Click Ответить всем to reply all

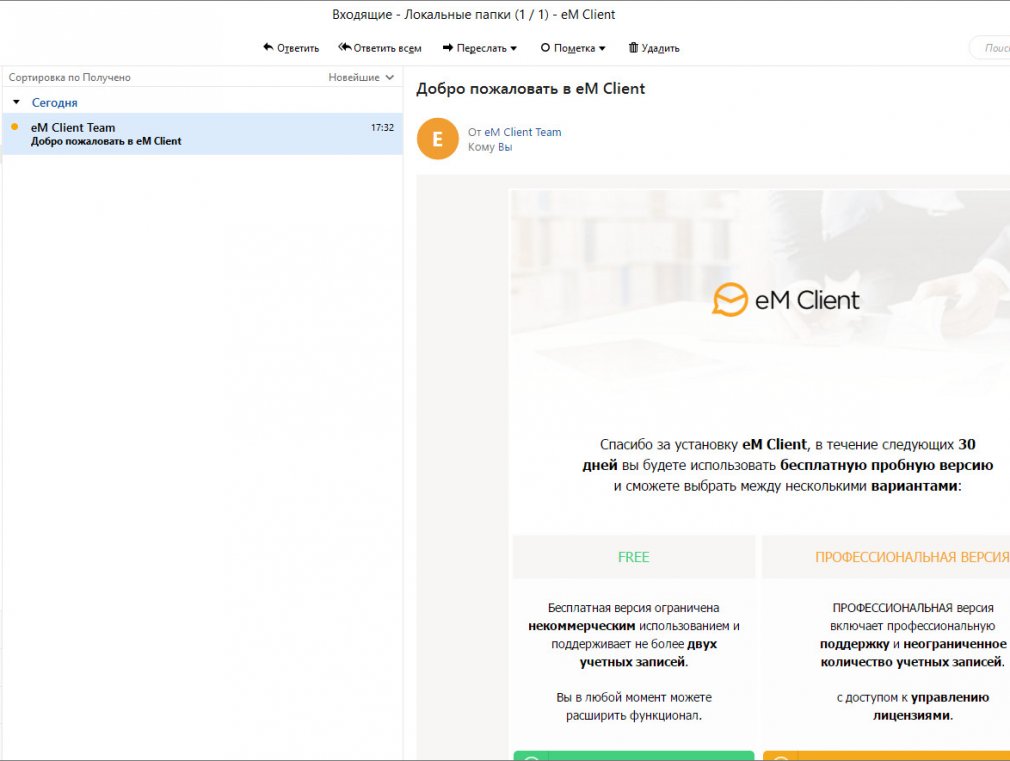380,48
